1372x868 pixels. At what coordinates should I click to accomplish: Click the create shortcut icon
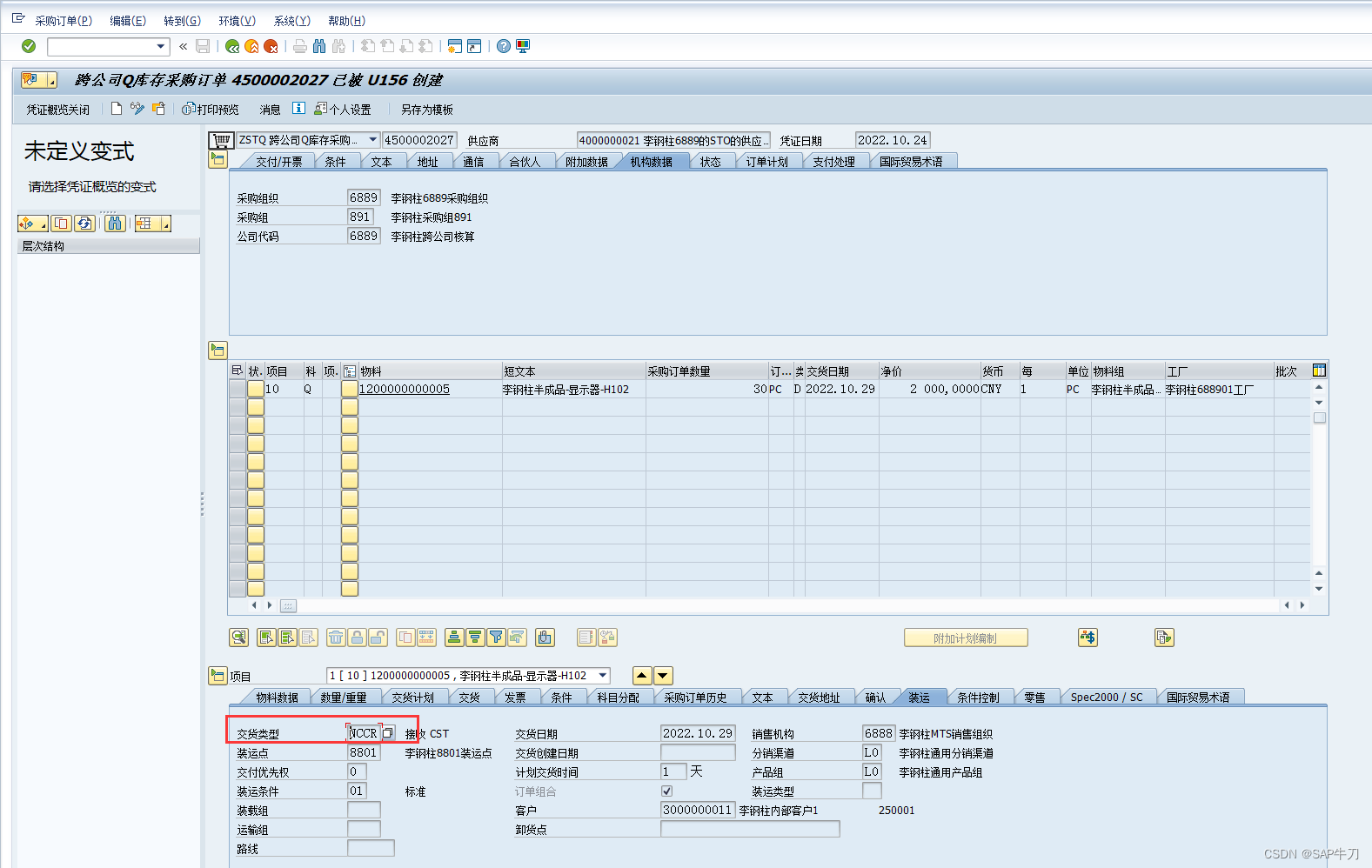coord(474,46)
